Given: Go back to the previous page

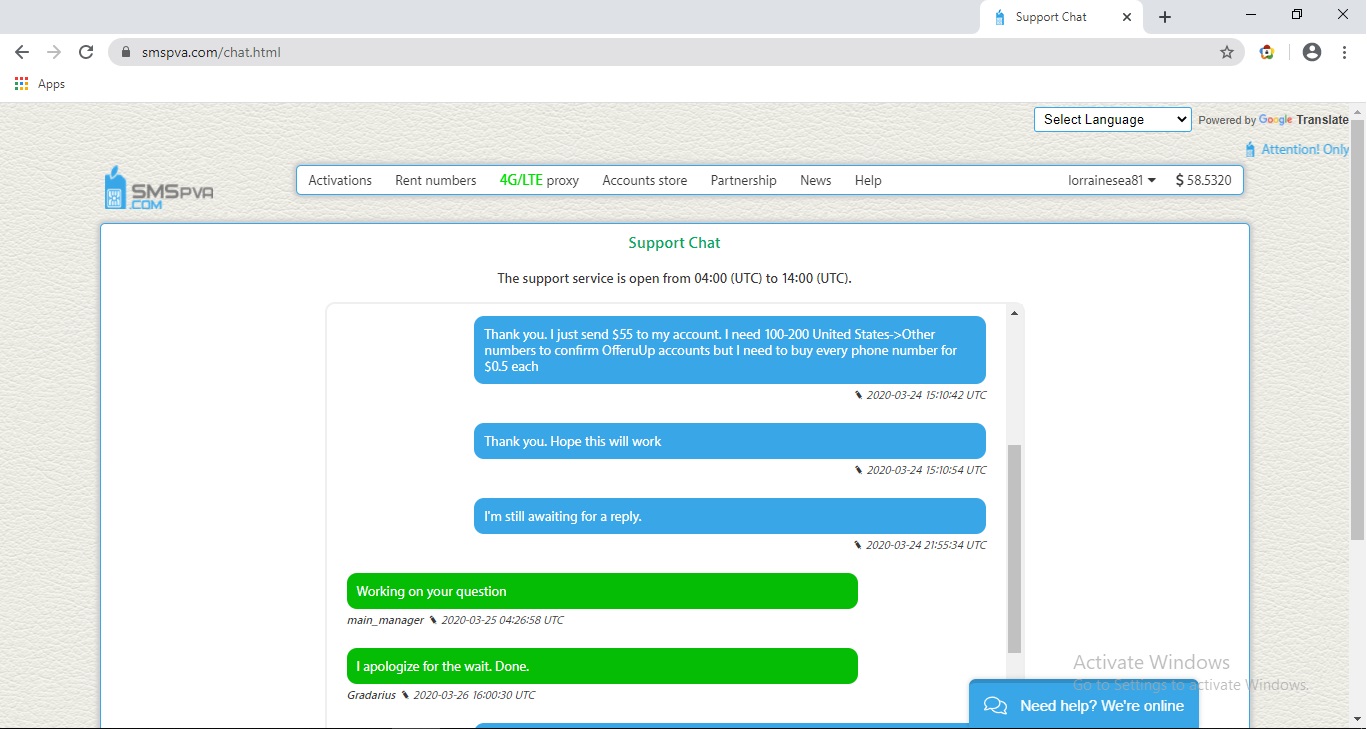Looking at the screenshot, I should point(22,52).
